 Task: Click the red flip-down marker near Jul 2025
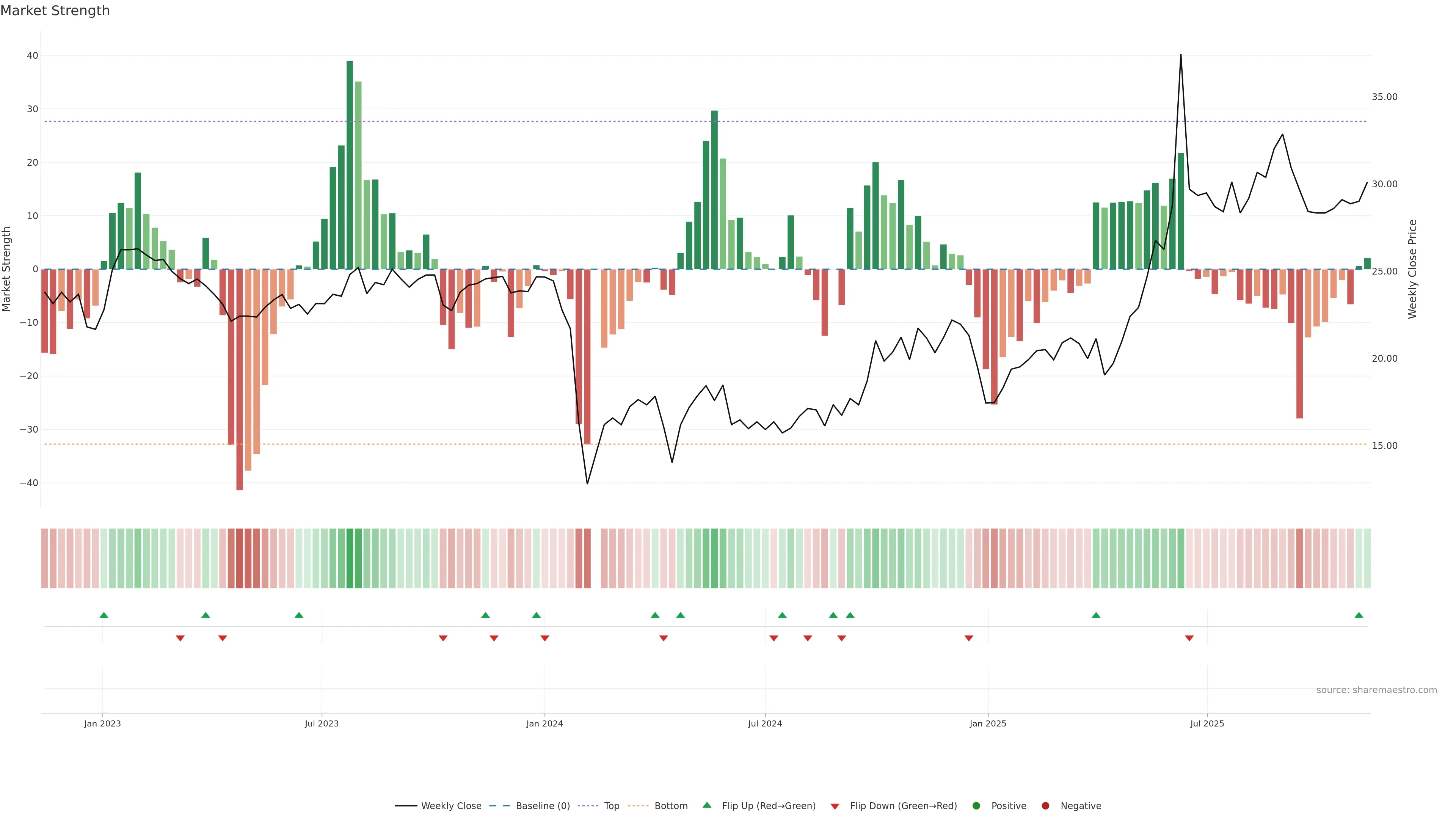click(x=1189, y=638)
